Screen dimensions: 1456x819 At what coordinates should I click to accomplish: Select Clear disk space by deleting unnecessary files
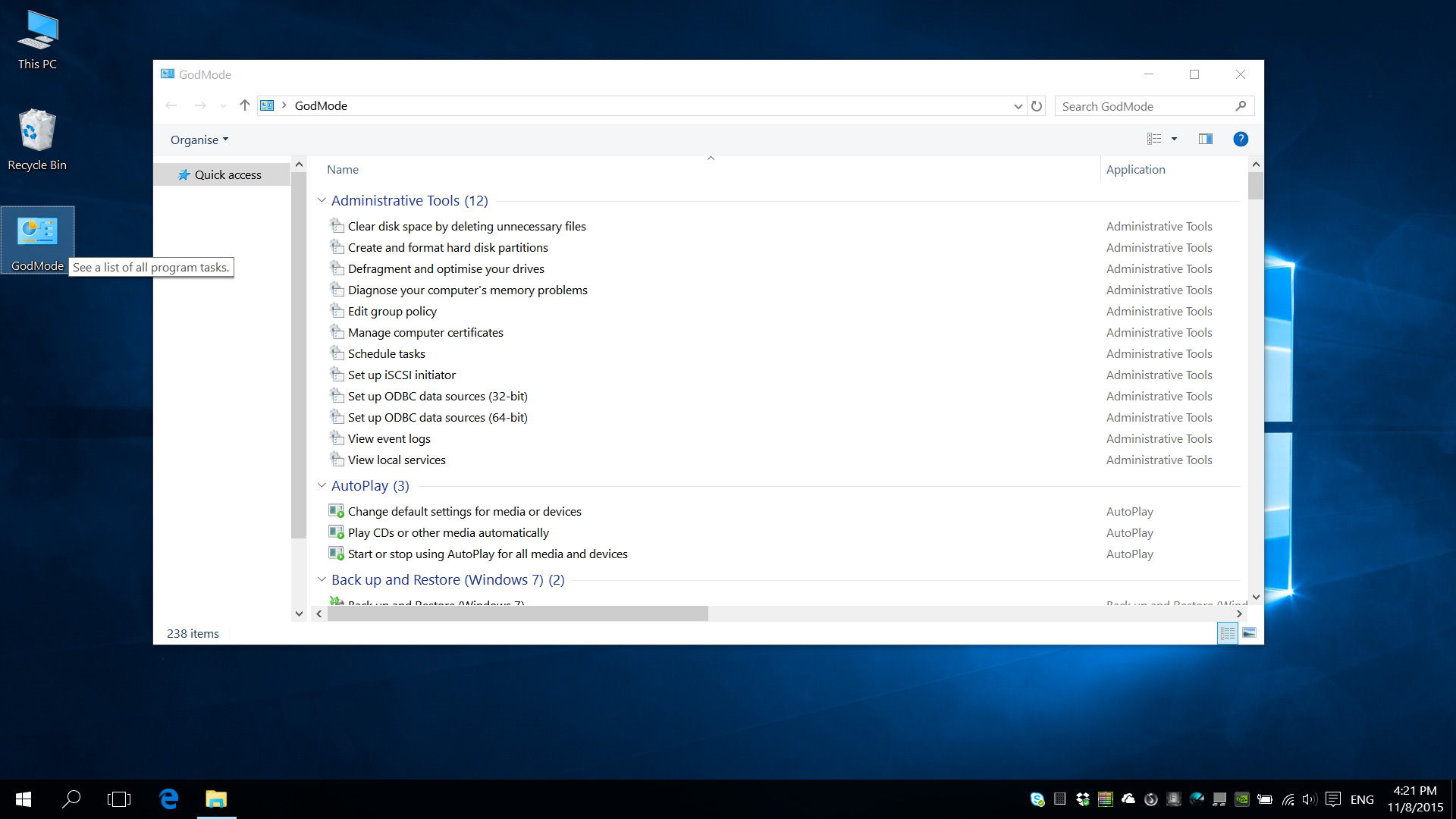point(466,226)
